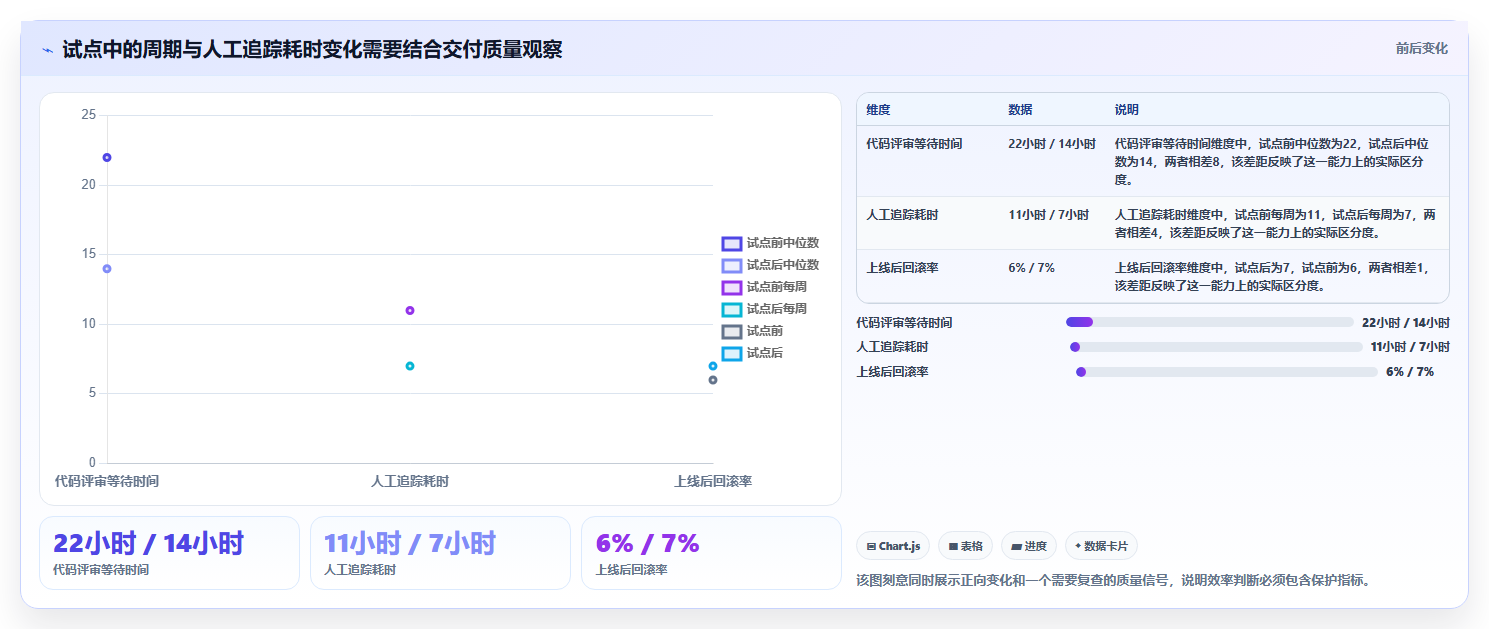Open the 11小时 / 7小时 data card
The height and width of the screenshot is (629, 1489).
pos(440,553)
